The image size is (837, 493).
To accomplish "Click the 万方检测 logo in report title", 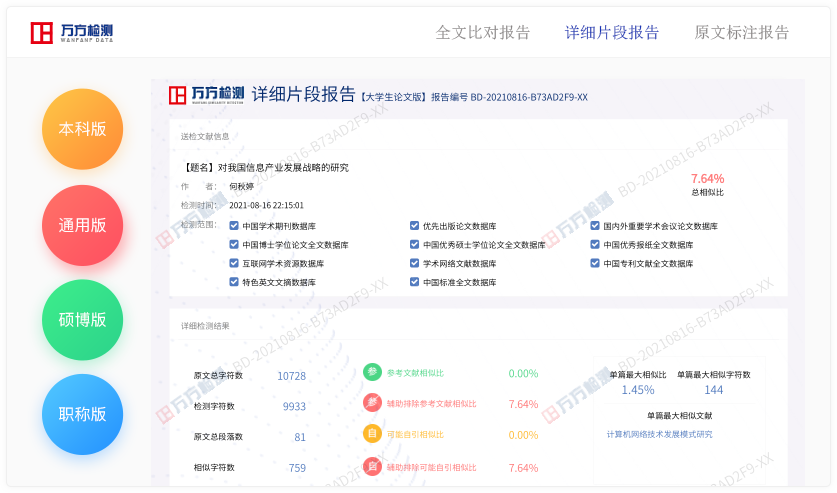I will 206,95.
